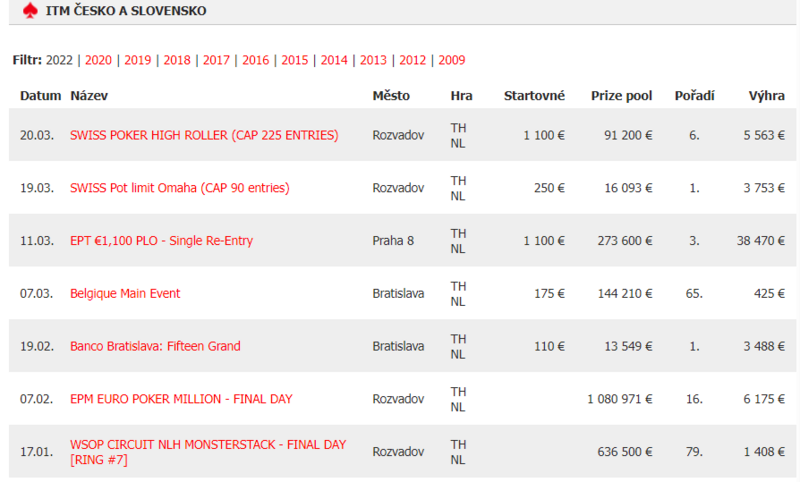Switch filter to year 2016

tap(256, 60)
